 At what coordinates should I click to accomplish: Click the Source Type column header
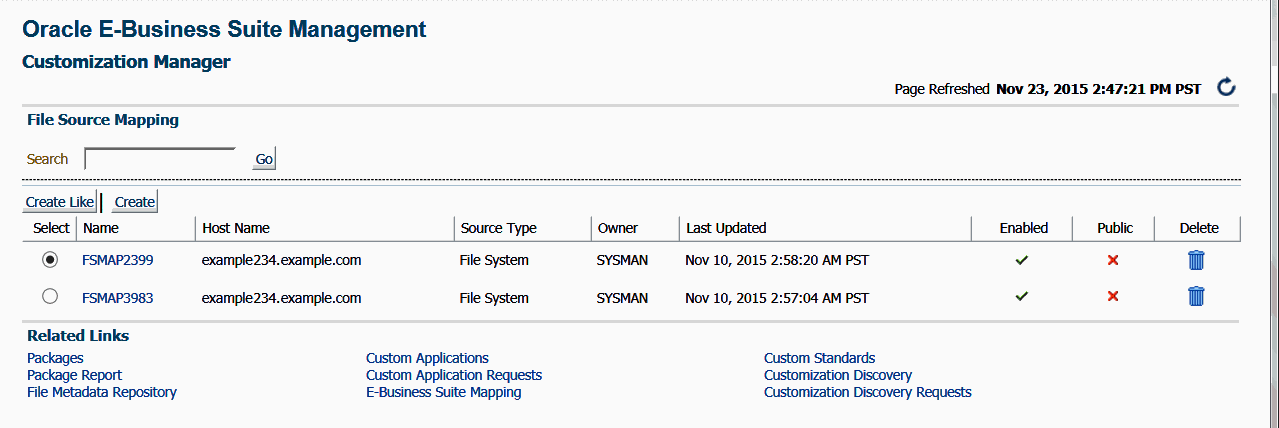pos(498,228)
